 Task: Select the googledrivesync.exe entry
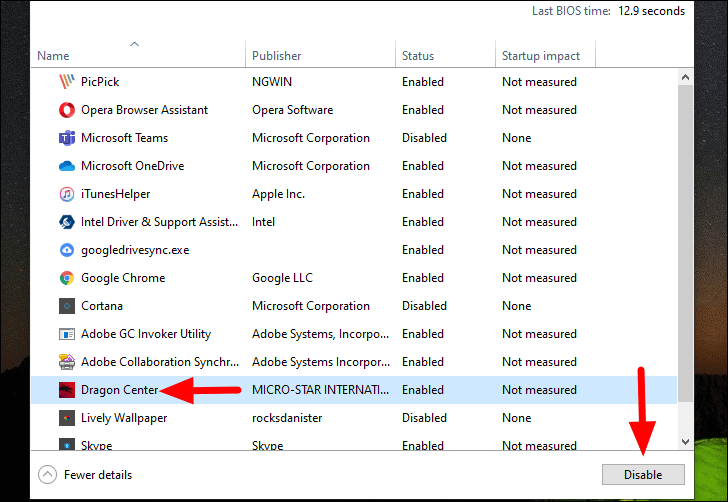click(x=135, y=250)
